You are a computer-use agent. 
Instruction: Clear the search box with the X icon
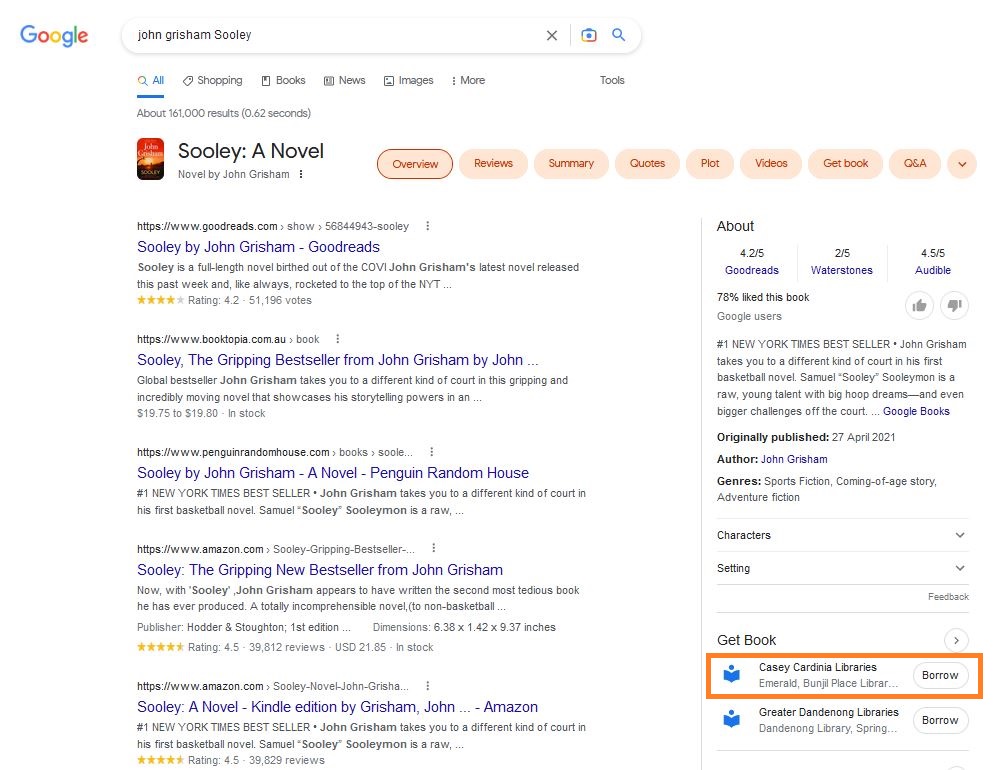point(551,35)
